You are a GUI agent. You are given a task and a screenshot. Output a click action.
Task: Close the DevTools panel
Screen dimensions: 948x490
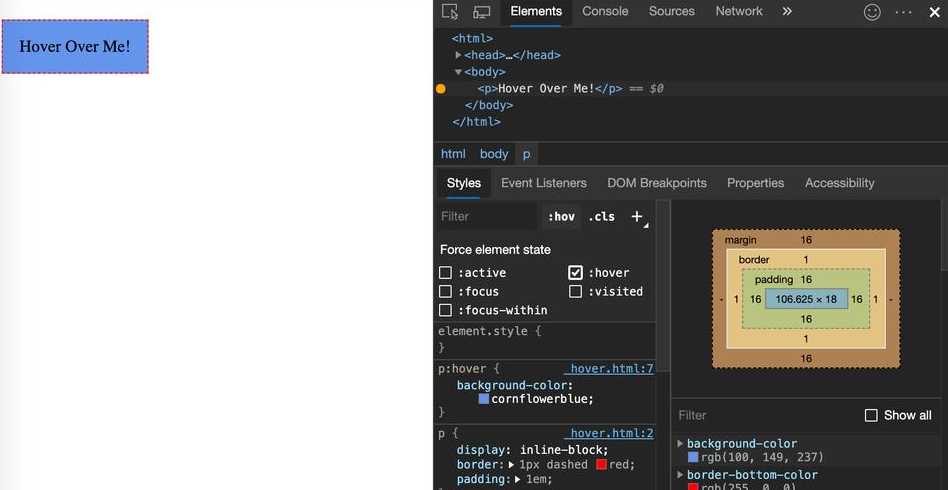934,11
